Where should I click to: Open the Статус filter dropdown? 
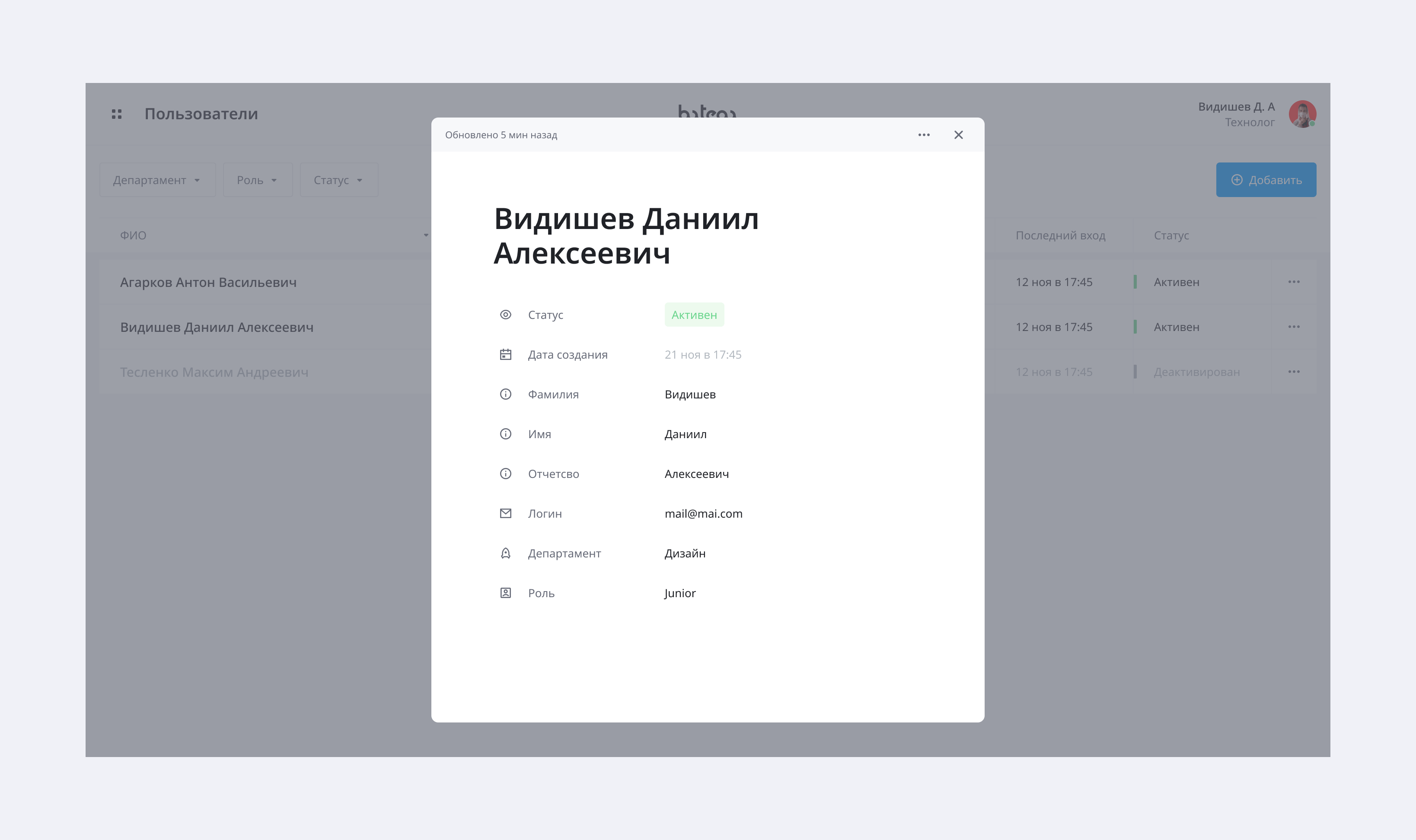(x=338, y=180)
